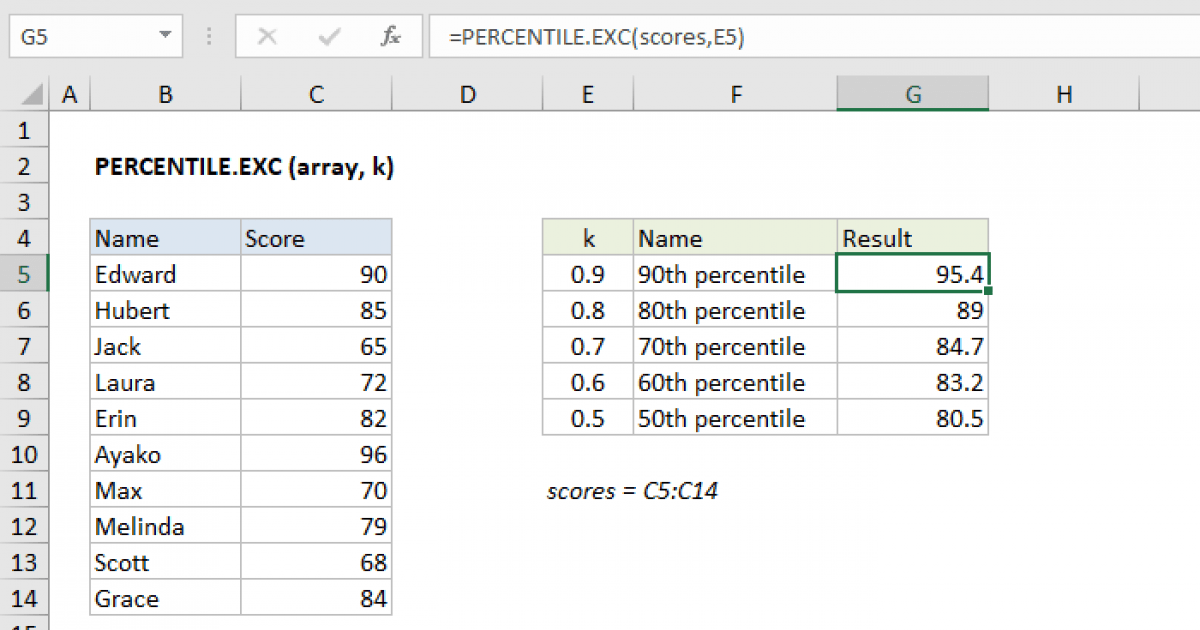Click the fill handle on cell G5
Image resolution: width=1200 pixels, height=630 pixels.
pos(988,289)
